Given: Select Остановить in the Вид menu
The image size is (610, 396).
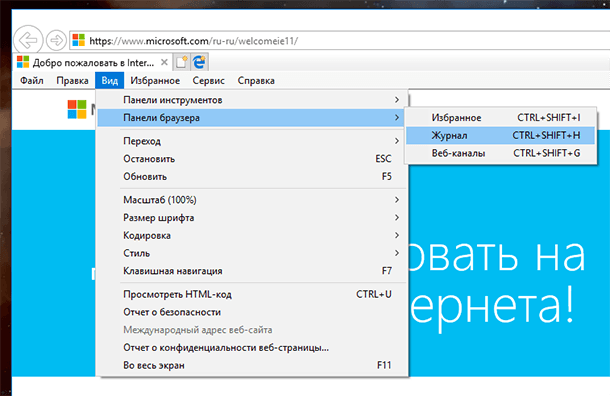Looking at the screenshot, I should coord(252,159).
